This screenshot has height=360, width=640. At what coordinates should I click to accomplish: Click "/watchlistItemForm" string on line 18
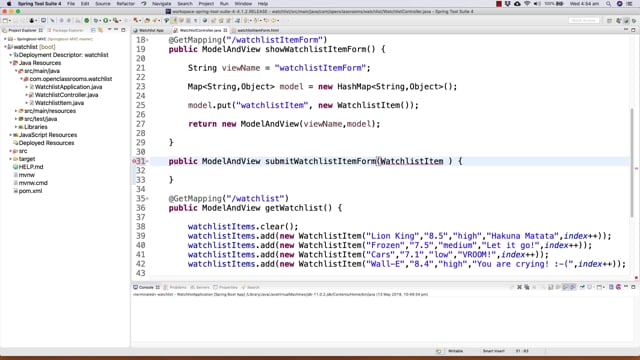pyautogui.click(x=275, y=40)
